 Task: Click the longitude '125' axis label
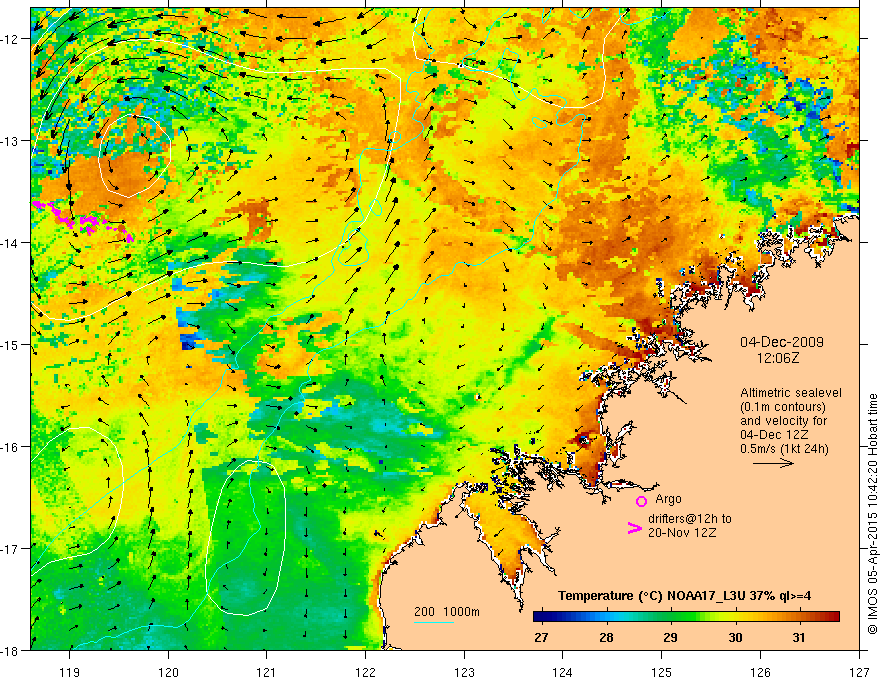662,672
